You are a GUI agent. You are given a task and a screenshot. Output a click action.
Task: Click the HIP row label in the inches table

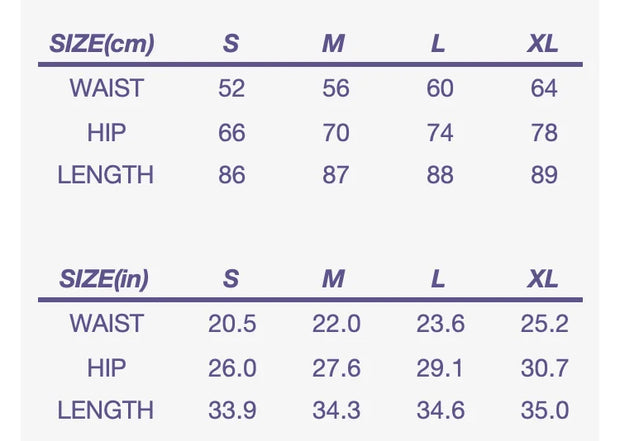pos(106,367)
